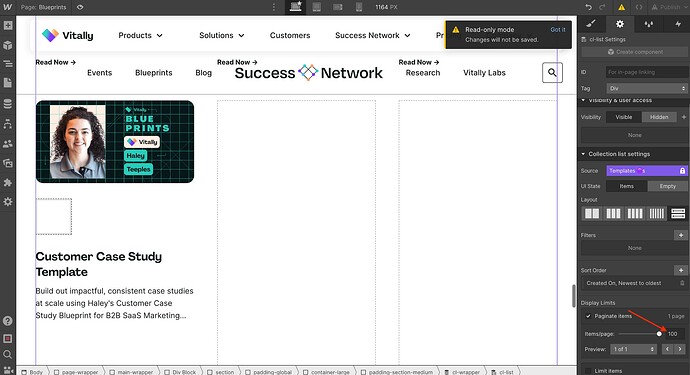Viewport: 690px width, 375px height.
Task: Open the Navigator panel
Action: coord(8,64)
